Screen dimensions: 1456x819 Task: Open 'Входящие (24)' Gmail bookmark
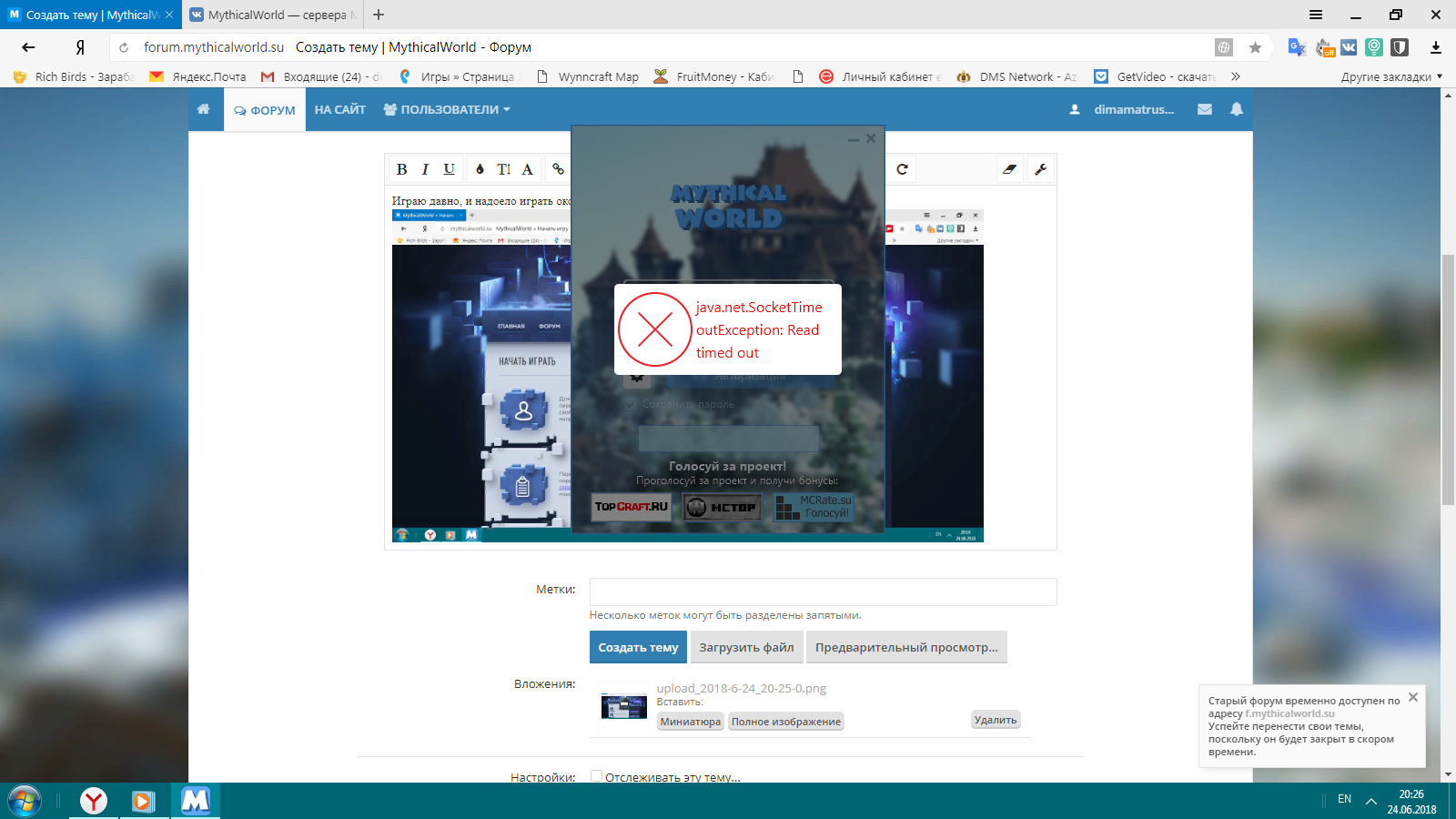pyautogui.click(x=321, y=76)
